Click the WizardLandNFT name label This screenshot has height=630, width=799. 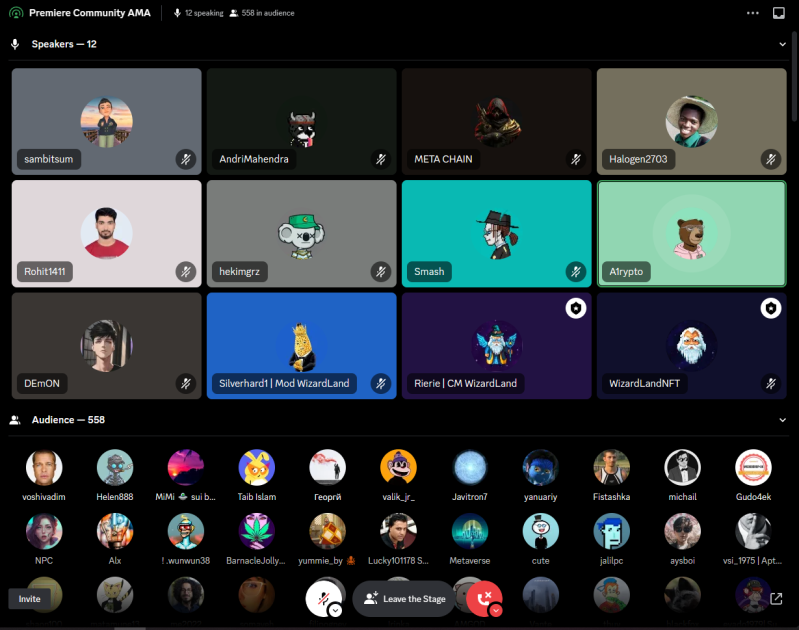point(645,383)
